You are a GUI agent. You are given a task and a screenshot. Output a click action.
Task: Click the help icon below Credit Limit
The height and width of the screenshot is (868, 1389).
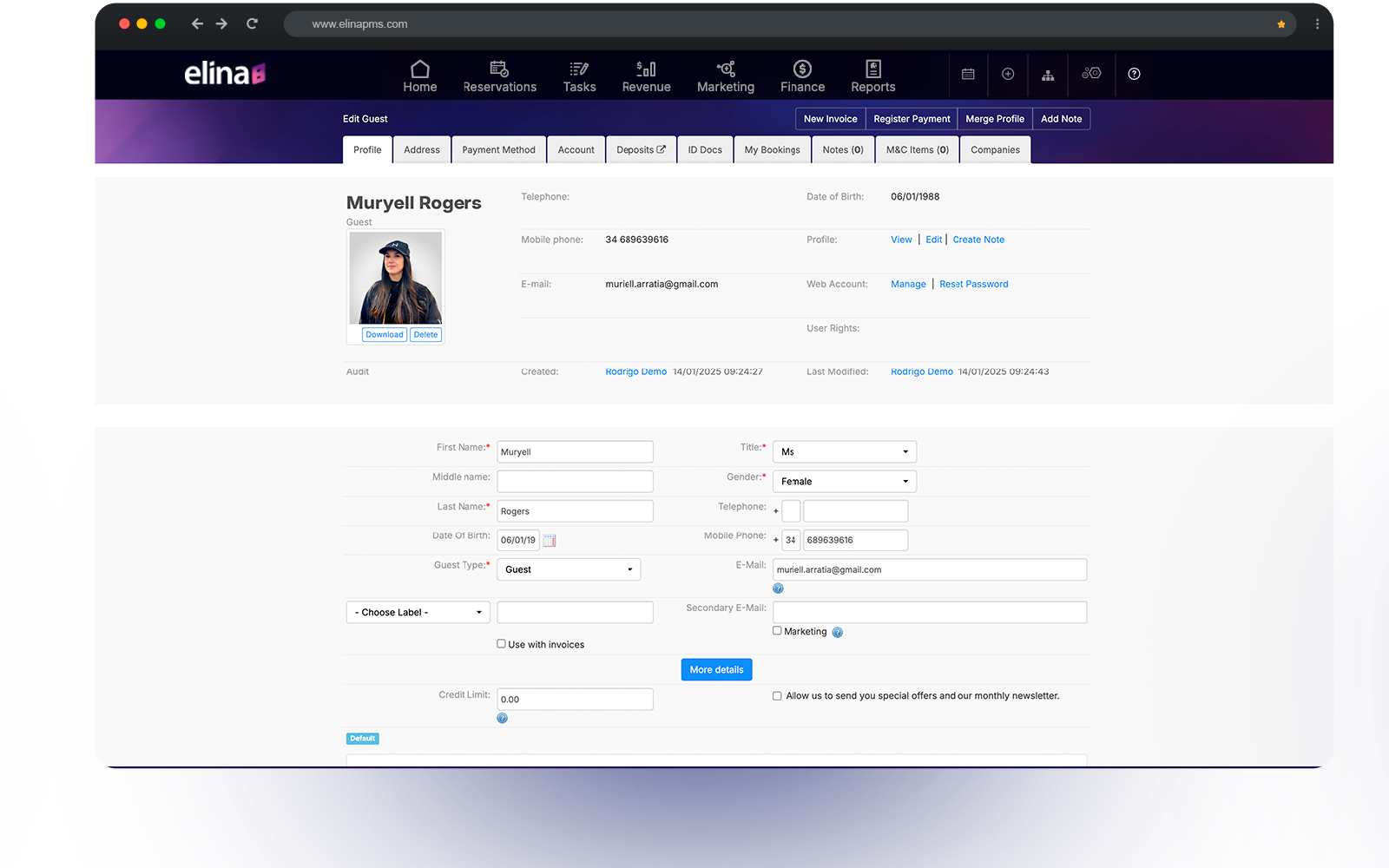click(502, 719)
